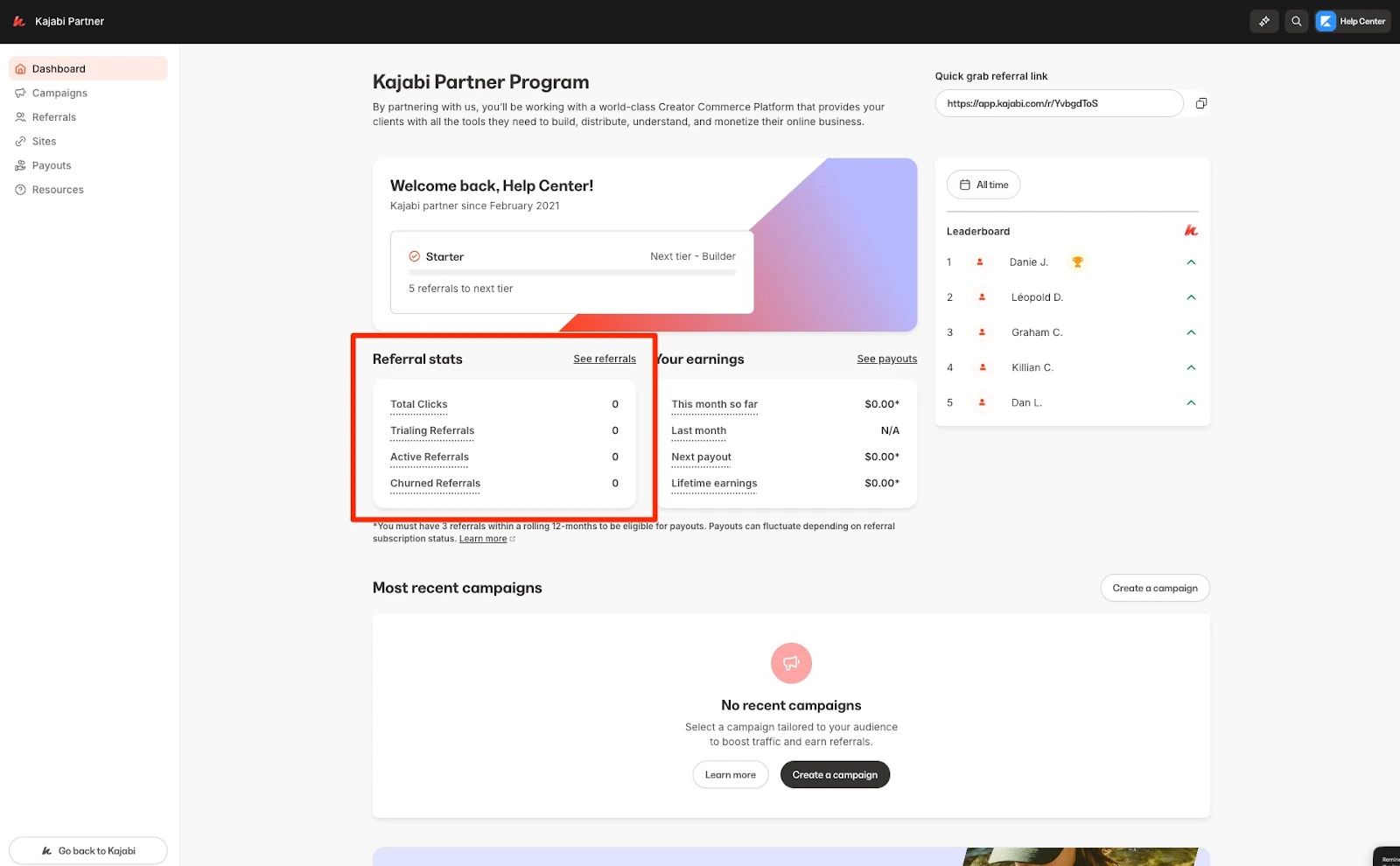Screen dimensions: 1400x866
Task: Click the Payouts icon in sidebar
Action: tap(20, 165)
